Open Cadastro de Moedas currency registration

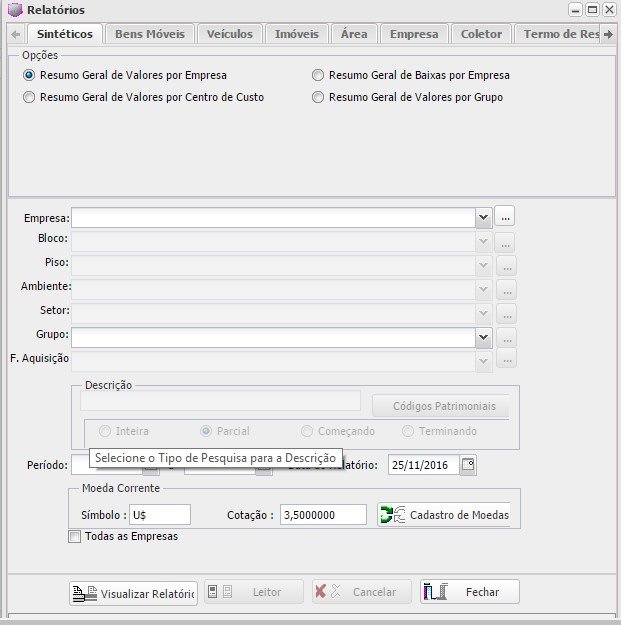point(443,515)
